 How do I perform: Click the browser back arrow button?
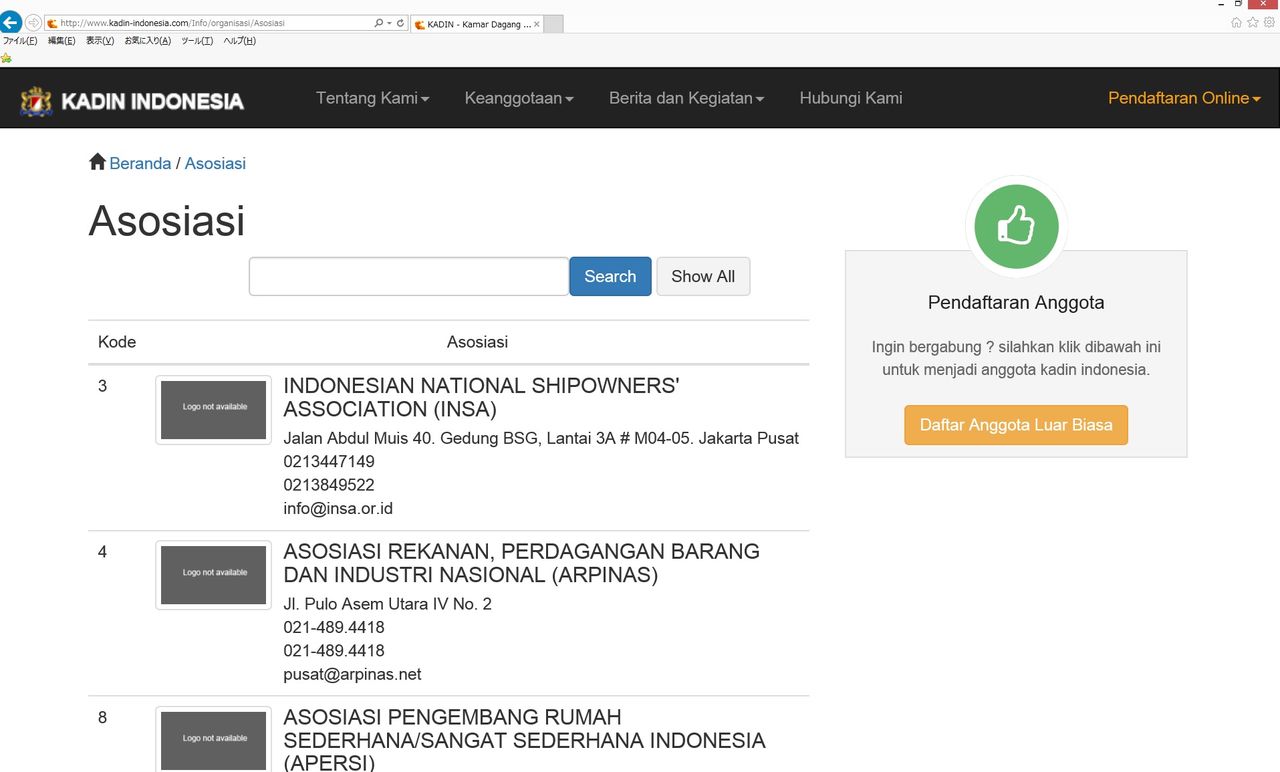(x=11, y=22)
